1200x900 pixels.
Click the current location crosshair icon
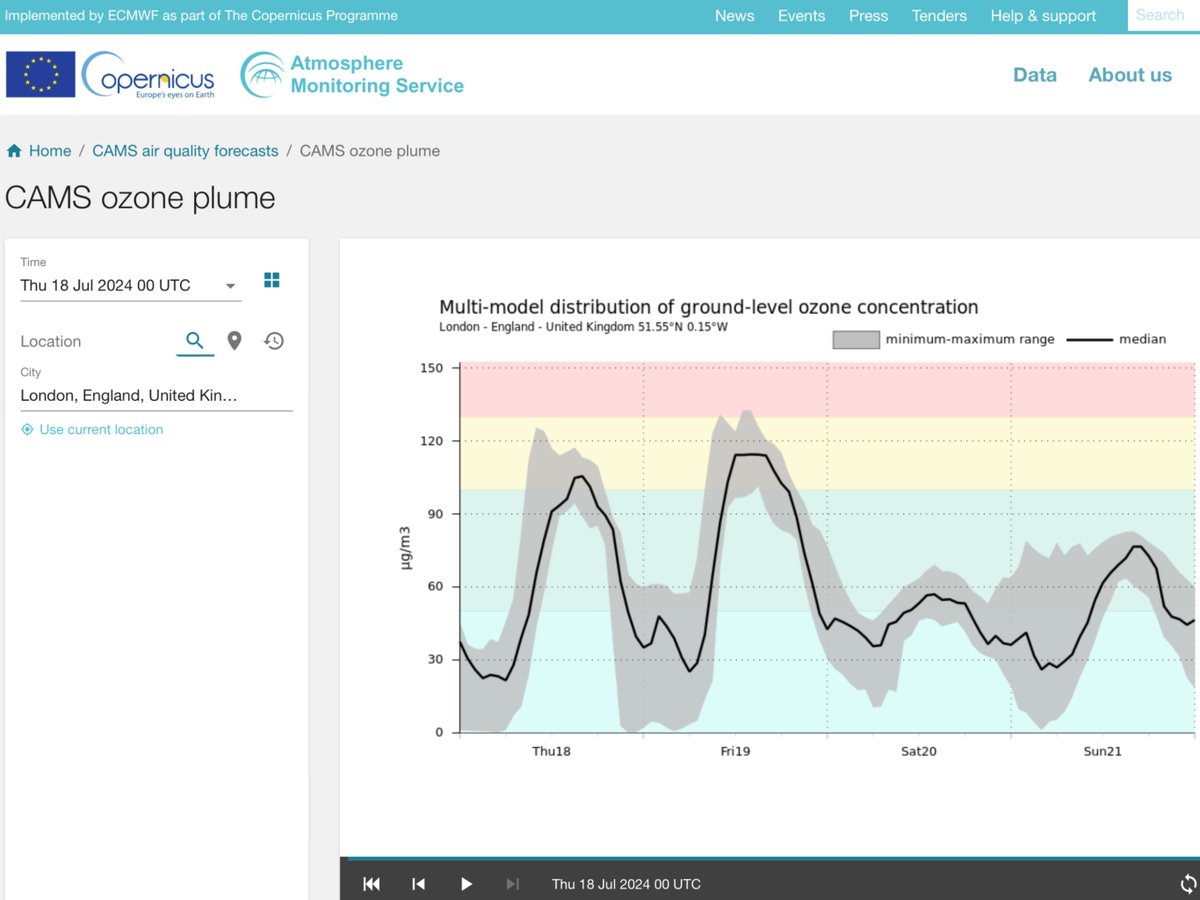(x=27, y=430)
